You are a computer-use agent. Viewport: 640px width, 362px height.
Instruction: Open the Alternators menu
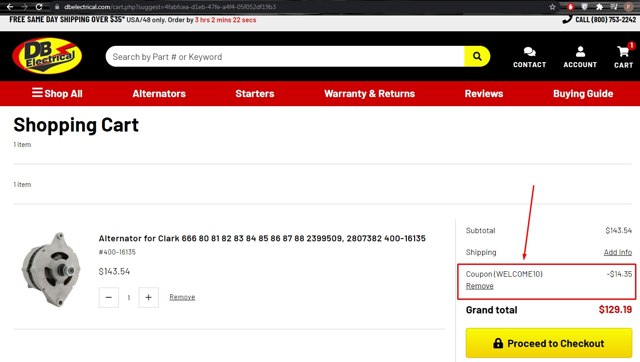coord(159,93)
